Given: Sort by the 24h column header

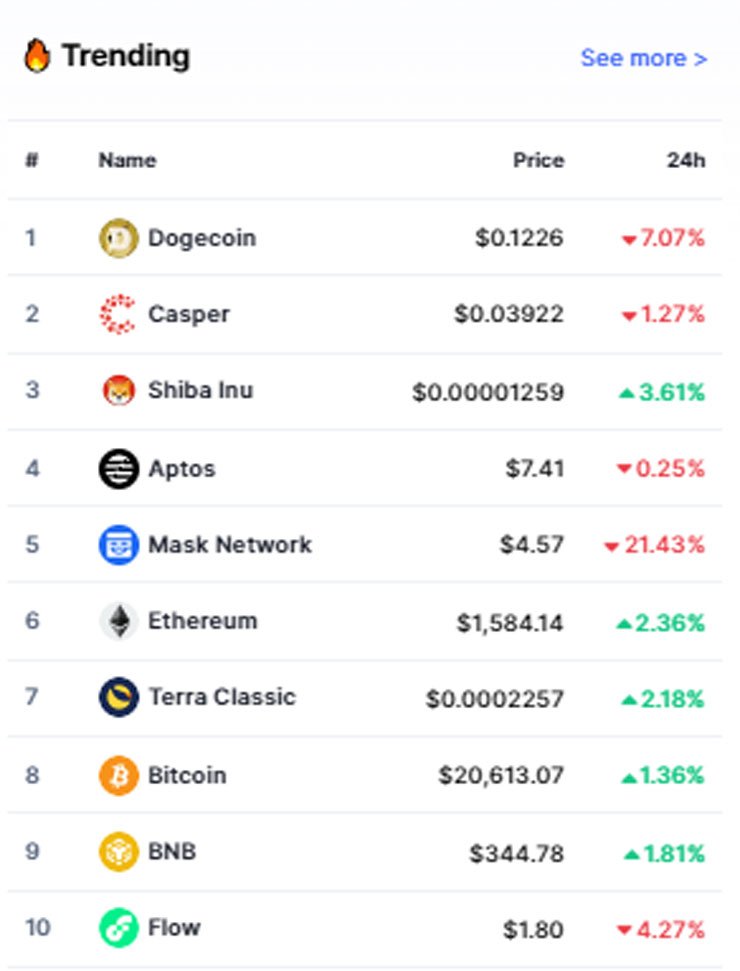Looking at the screenshot, I should pyautogui.click(x=686, y=160).
